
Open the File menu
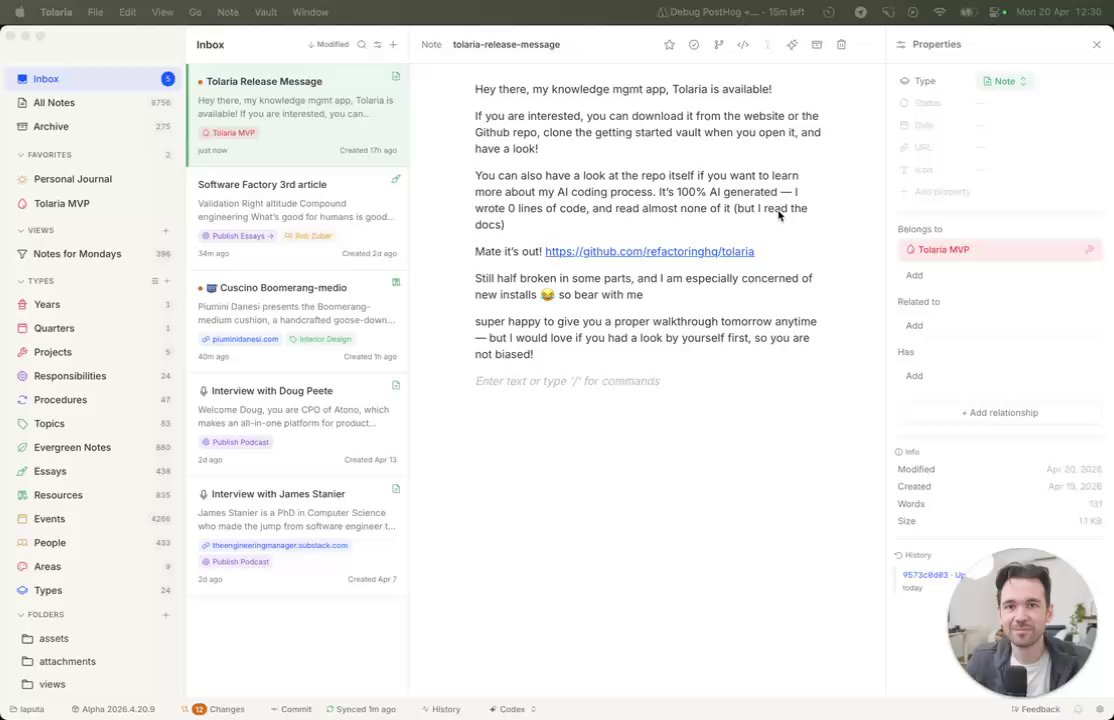95,12
